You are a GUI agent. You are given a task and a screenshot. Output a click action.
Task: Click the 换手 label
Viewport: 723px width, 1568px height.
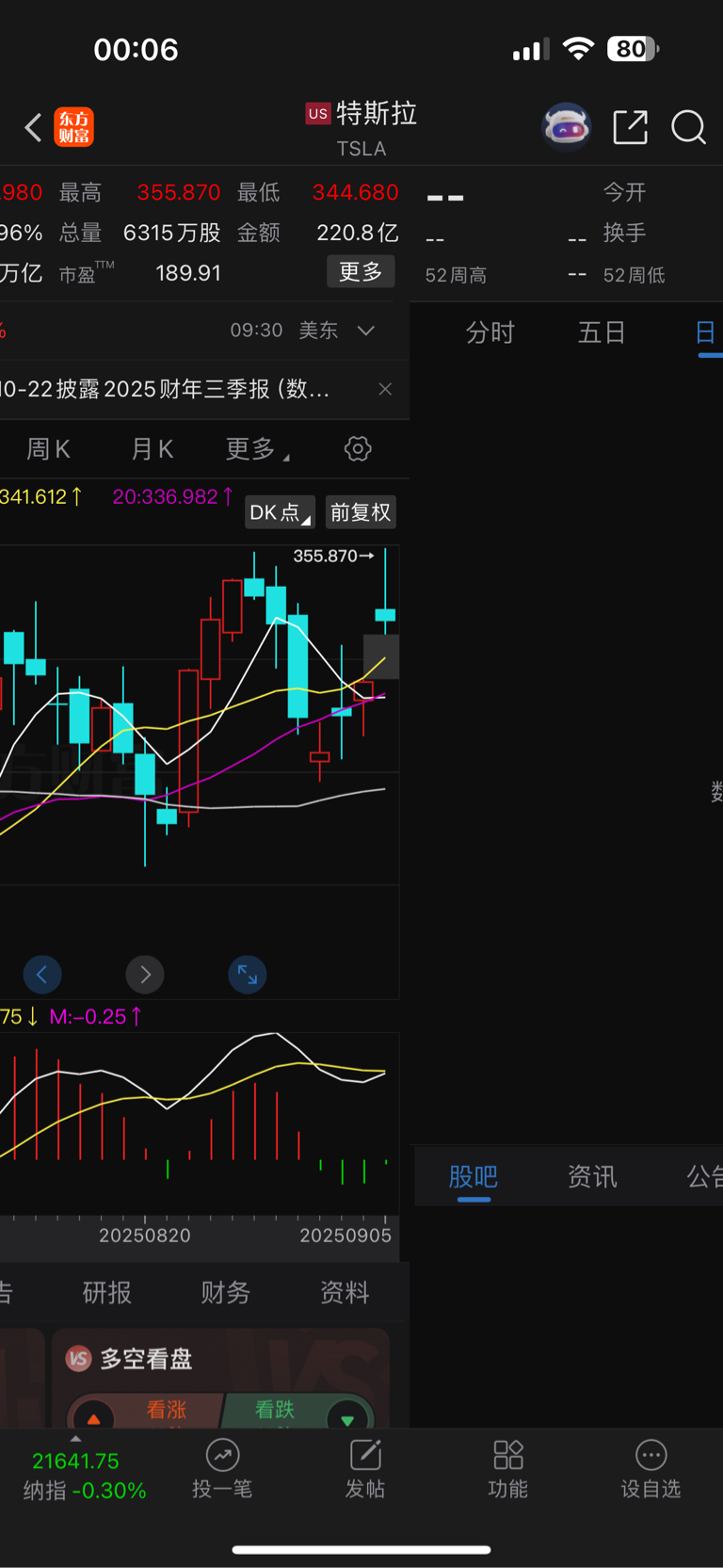pos(625,233)
